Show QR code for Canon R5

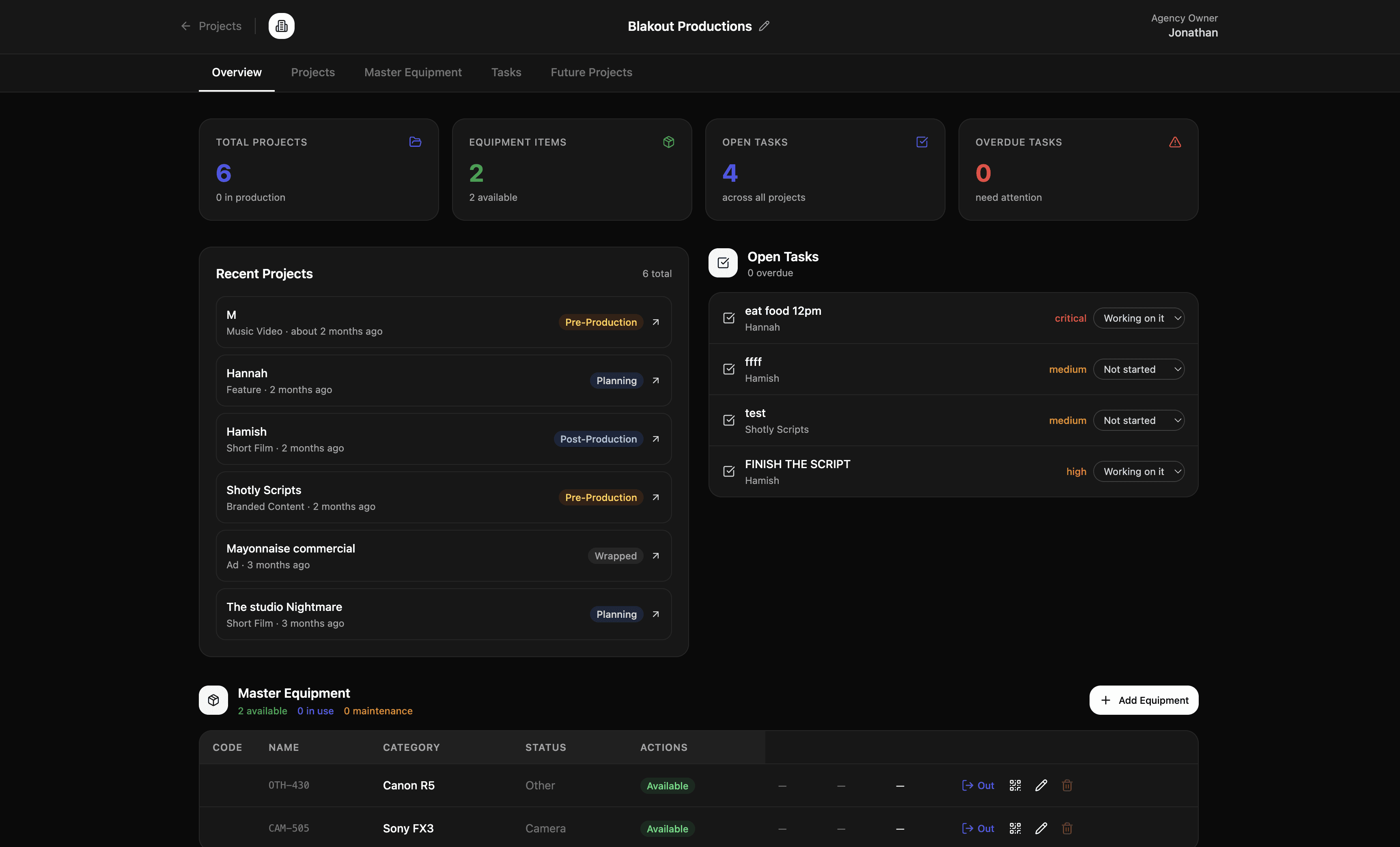1015,786
